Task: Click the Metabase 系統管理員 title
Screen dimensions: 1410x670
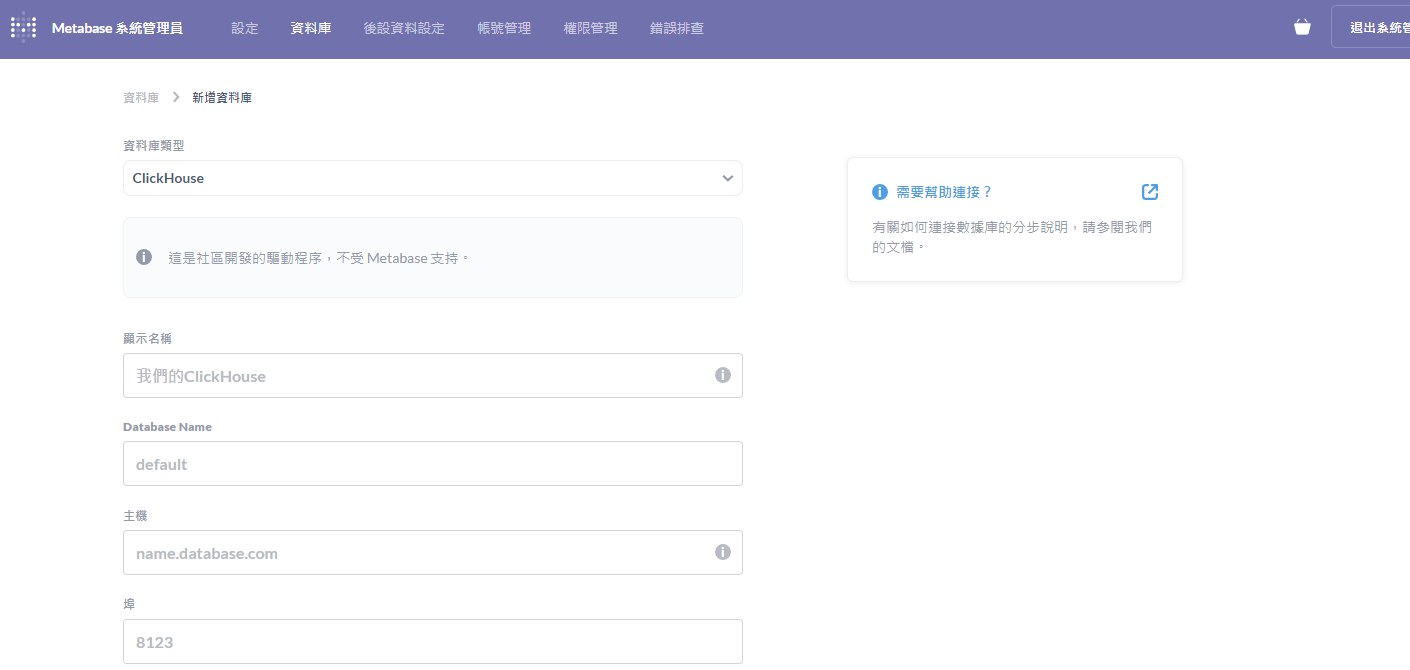Action: 117,28
